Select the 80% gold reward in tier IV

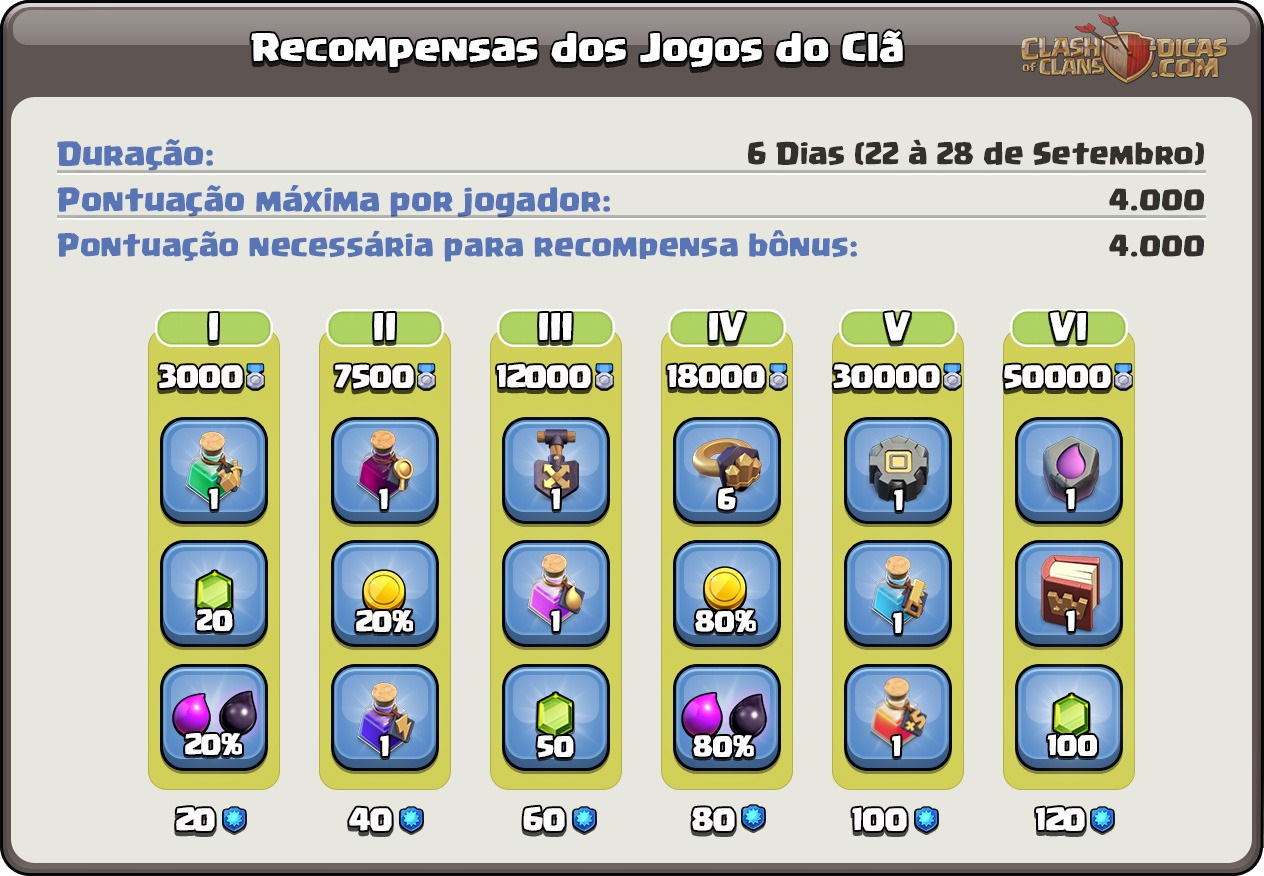coord(727,594)
